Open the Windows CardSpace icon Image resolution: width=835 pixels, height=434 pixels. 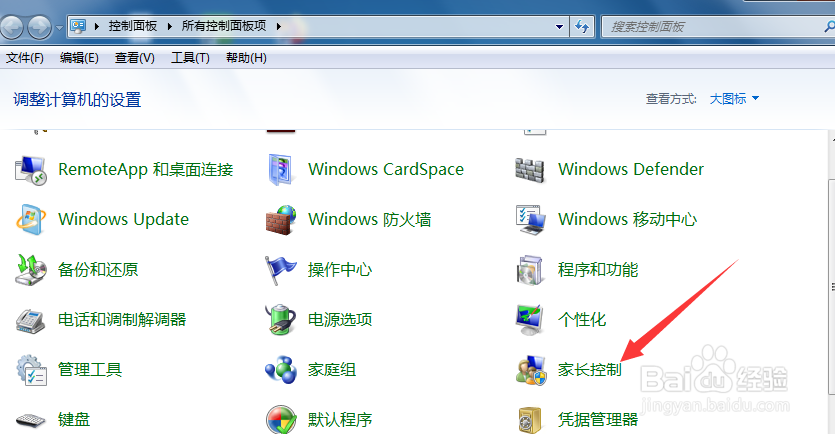pyautogui.click(x=281, y=170)
